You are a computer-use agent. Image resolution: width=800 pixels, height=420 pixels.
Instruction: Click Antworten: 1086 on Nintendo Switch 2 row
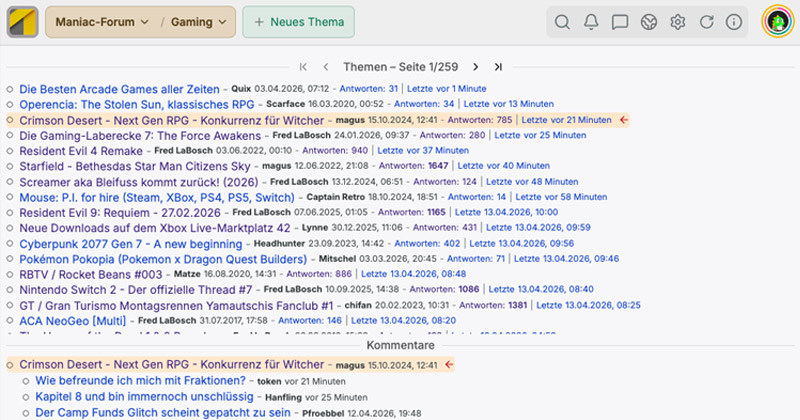[444, 289]
